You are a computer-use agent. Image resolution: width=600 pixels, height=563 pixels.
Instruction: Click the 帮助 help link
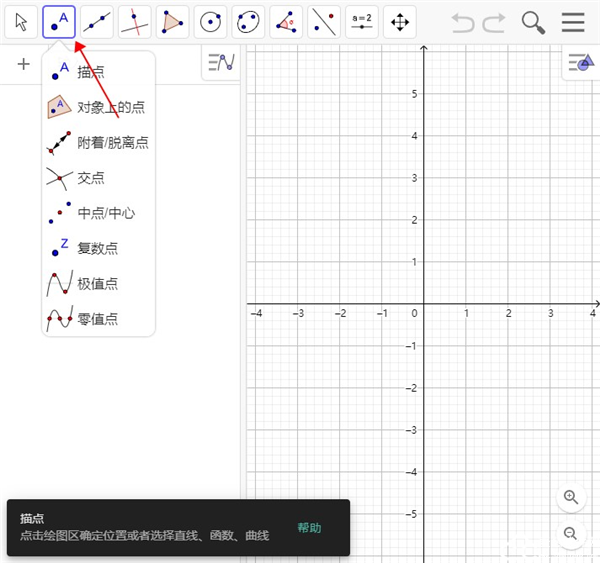point(309,528)
